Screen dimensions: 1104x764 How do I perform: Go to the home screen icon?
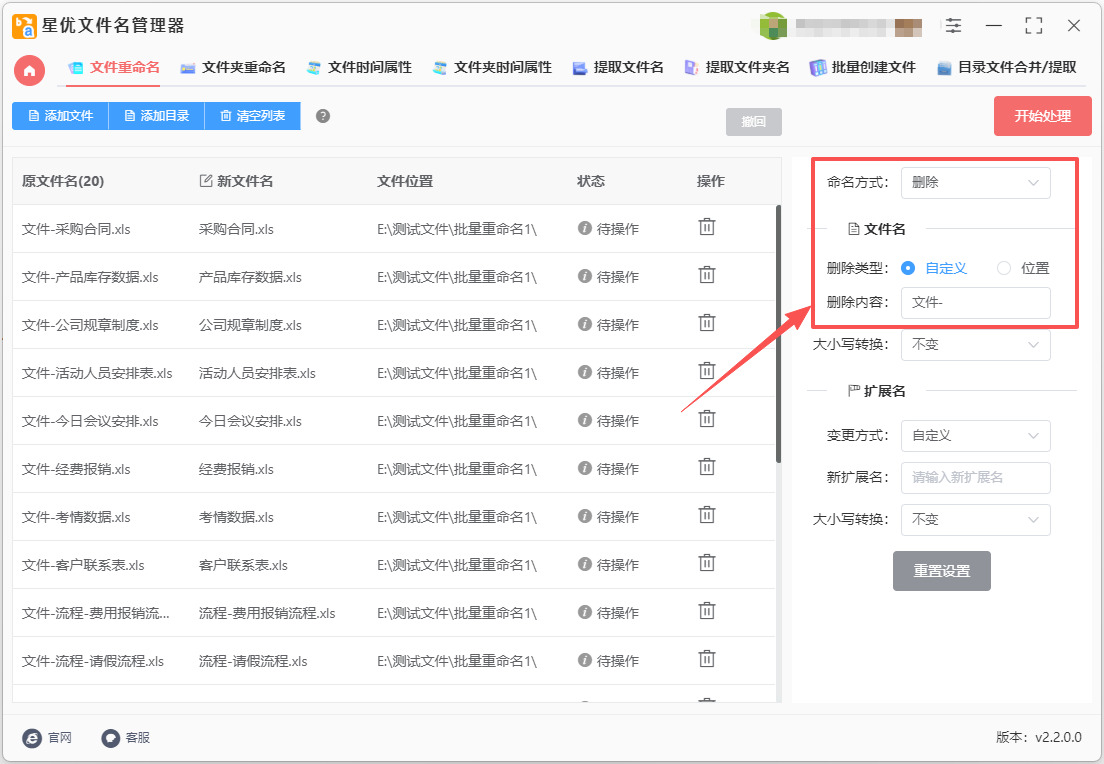tap(30, 70)
